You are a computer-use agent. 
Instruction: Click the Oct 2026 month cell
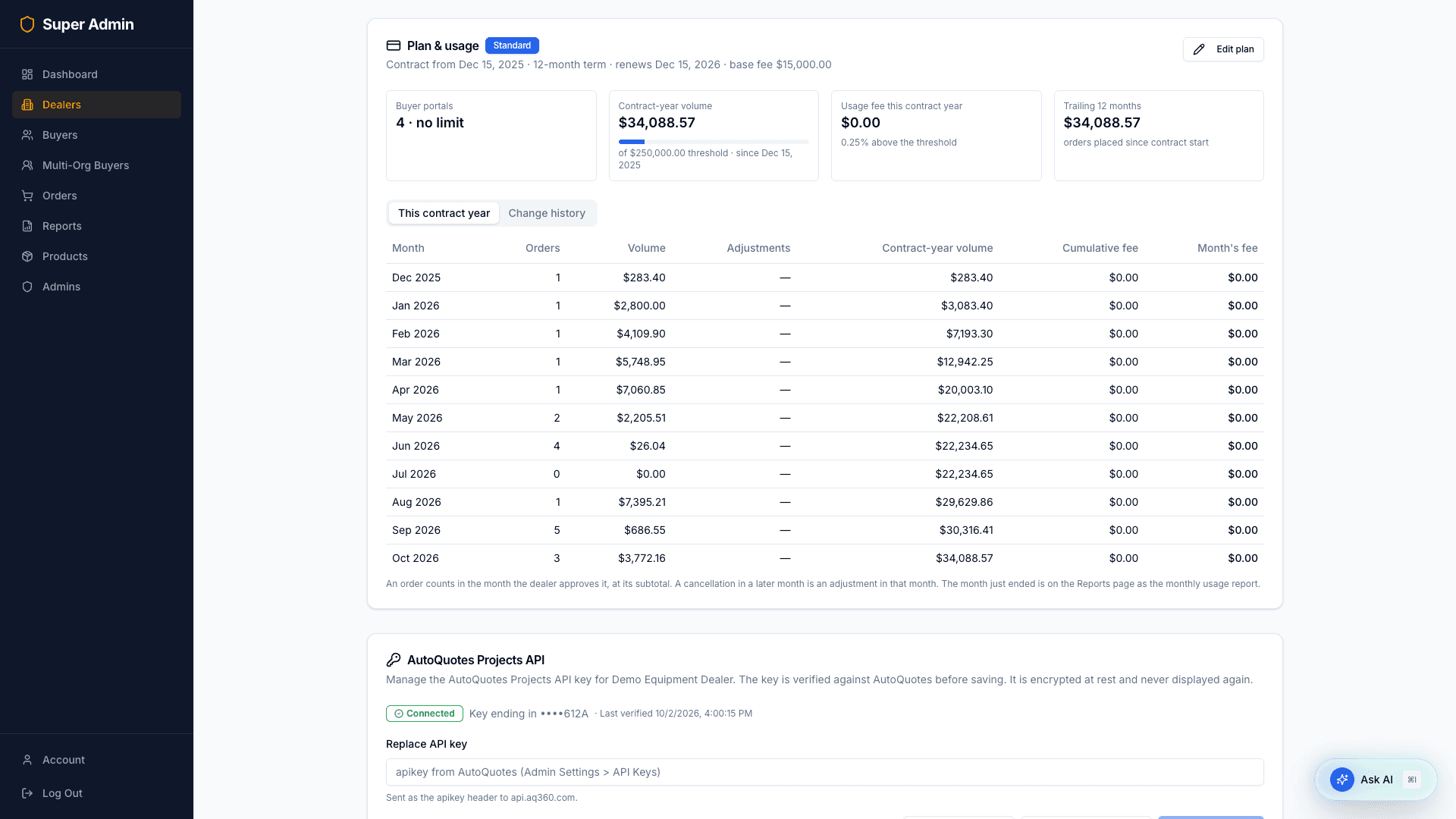coord(415,558)
